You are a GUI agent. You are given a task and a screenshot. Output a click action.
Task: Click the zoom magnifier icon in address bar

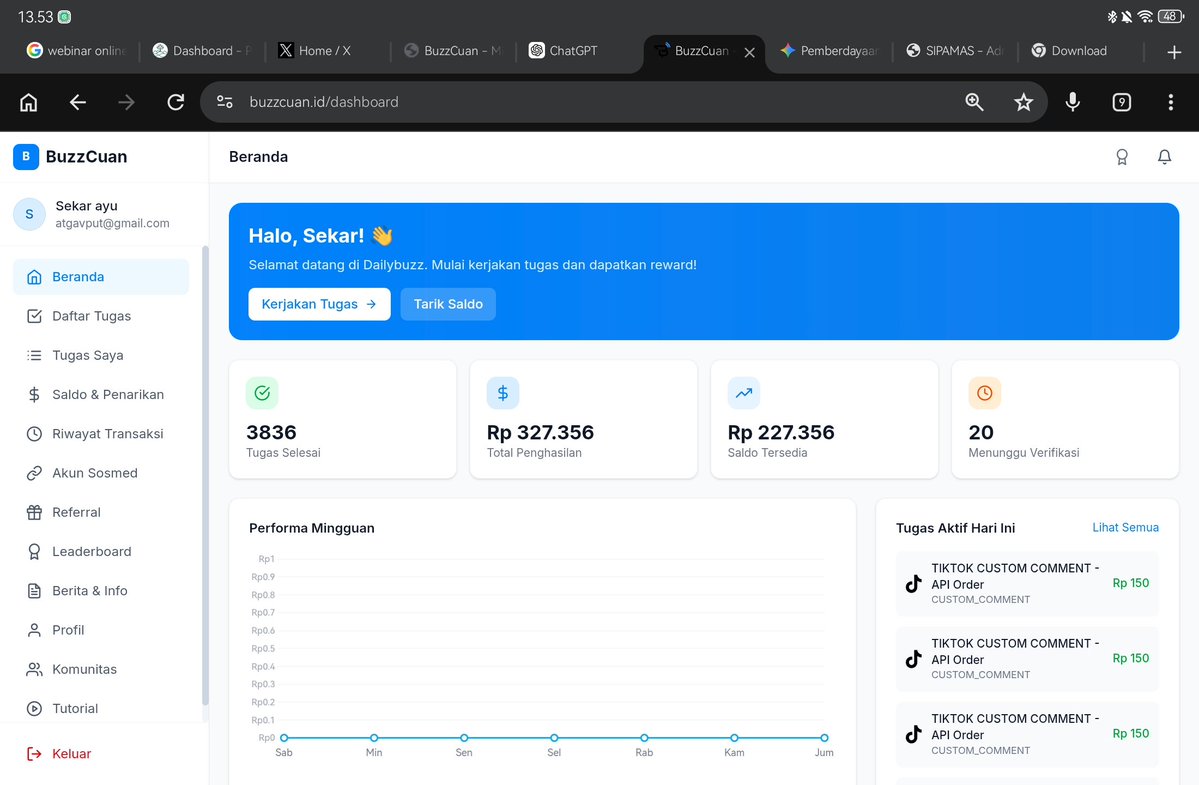pos(974,102)
